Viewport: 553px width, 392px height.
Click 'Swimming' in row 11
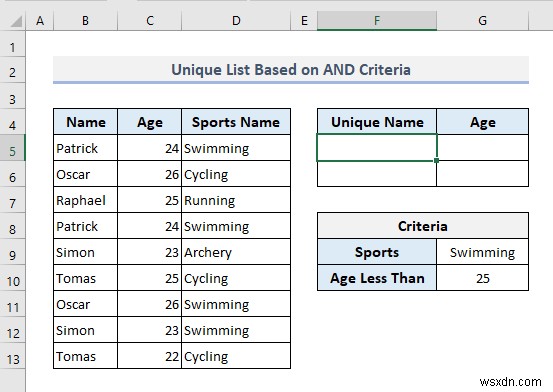click(x=236, y=304)
